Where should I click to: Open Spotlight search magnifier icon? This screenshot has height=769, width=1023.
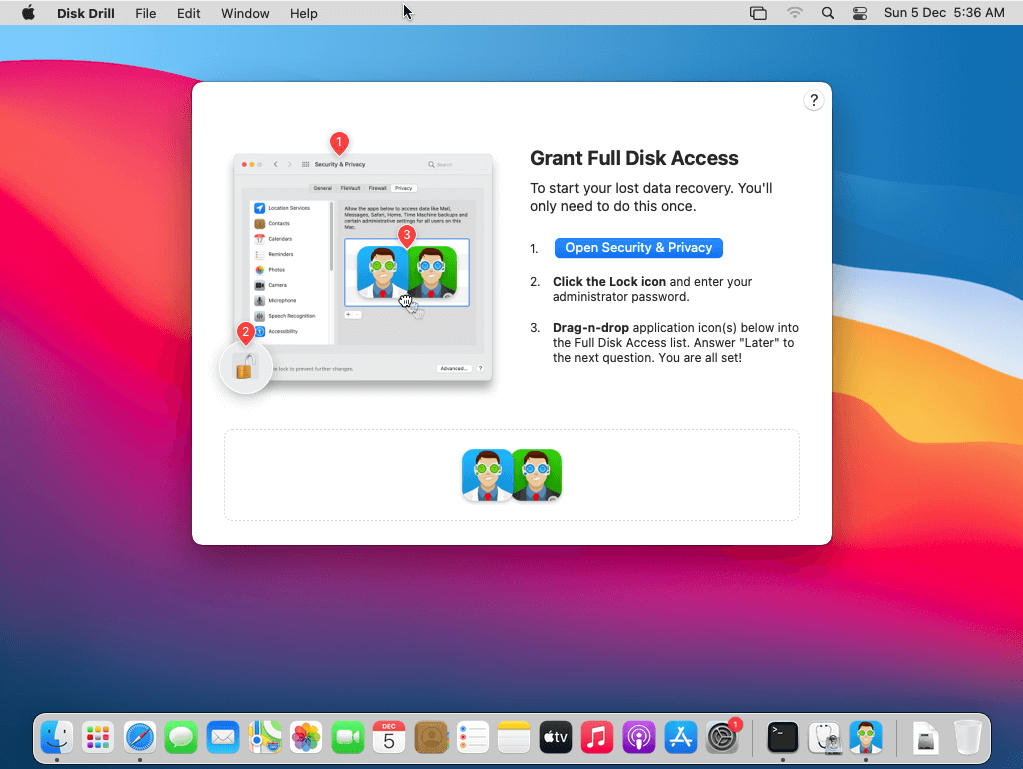tap(827, 13)
